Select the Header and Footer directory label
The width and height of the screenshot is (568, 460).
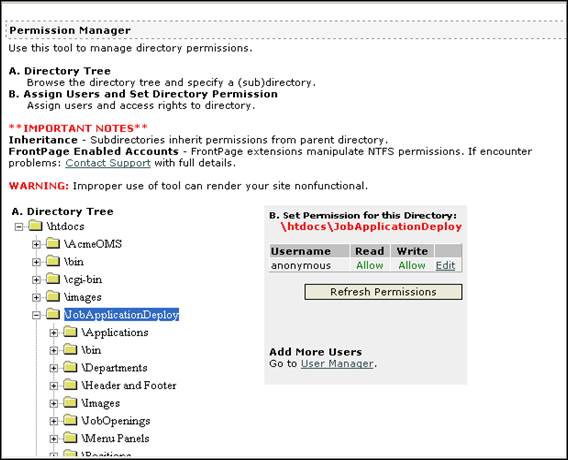tap(129, 385)
